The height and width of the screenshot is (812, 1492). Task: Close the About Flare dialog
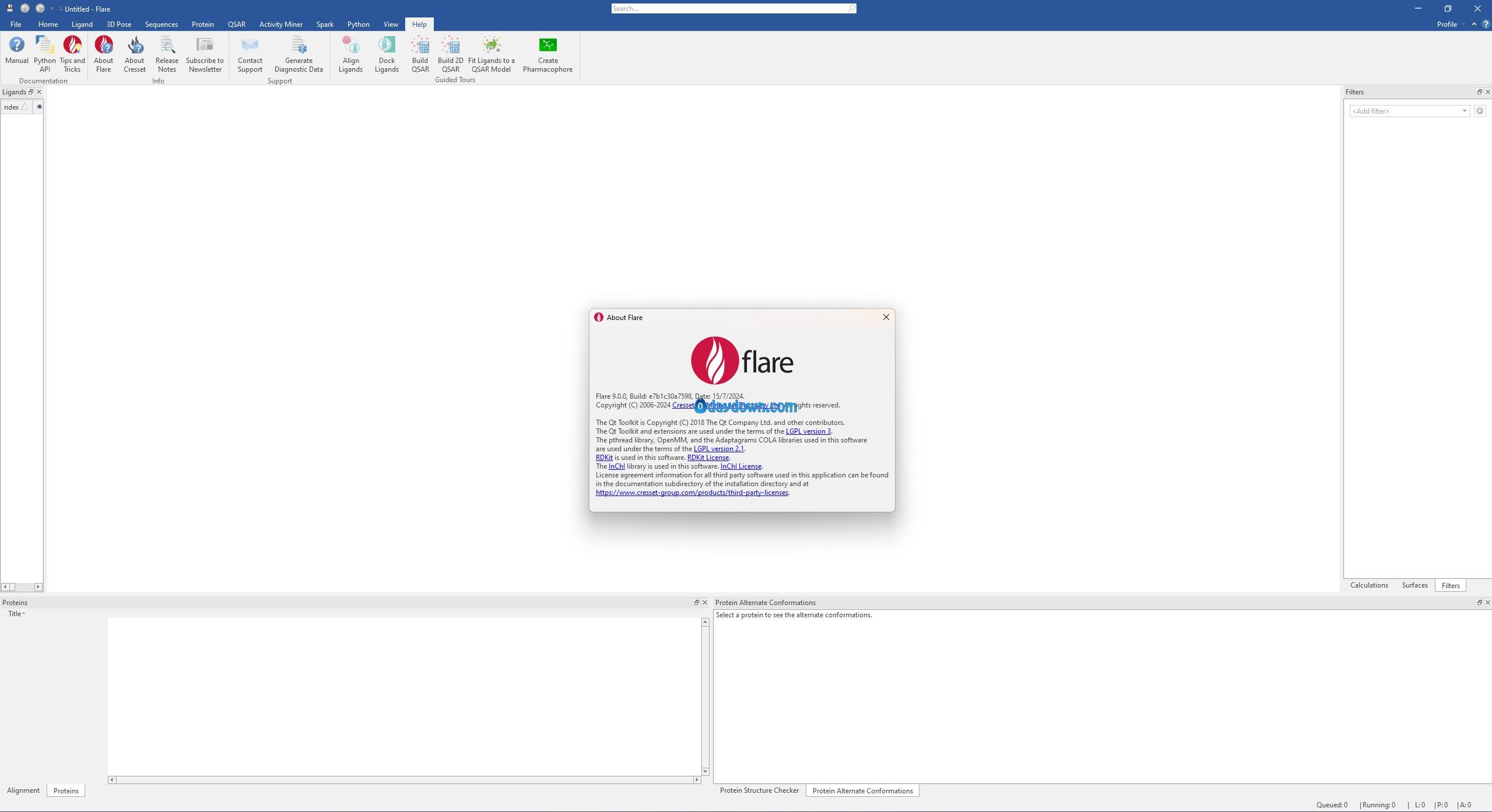point(886,317)
